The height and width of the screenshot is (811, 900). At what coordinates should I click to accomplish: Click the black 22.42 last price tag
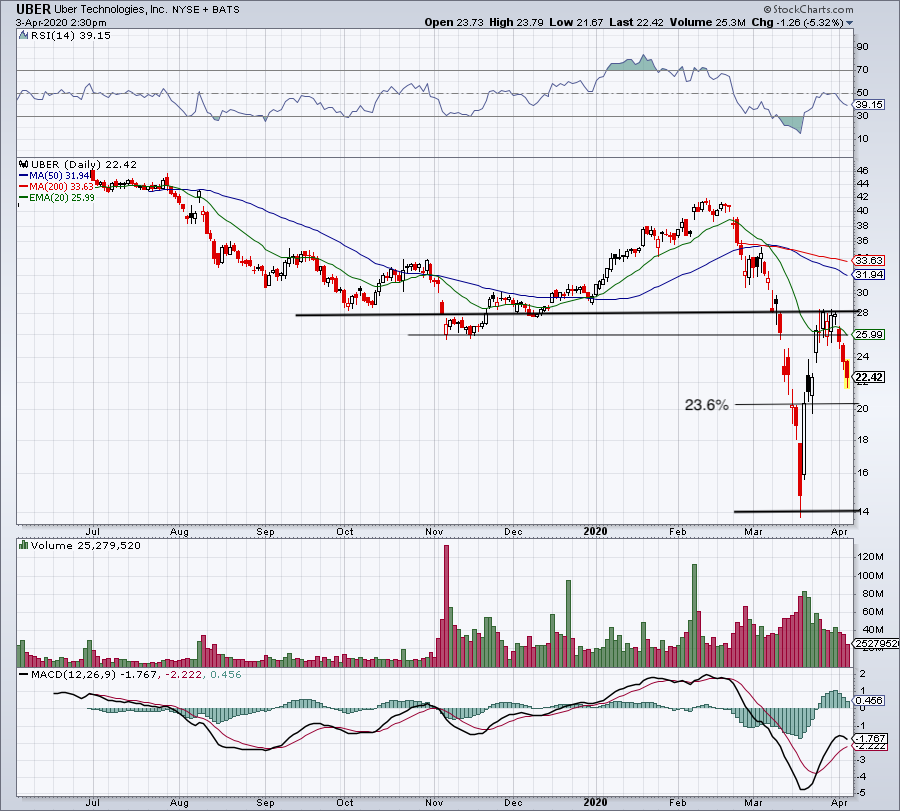click(868, 377)
